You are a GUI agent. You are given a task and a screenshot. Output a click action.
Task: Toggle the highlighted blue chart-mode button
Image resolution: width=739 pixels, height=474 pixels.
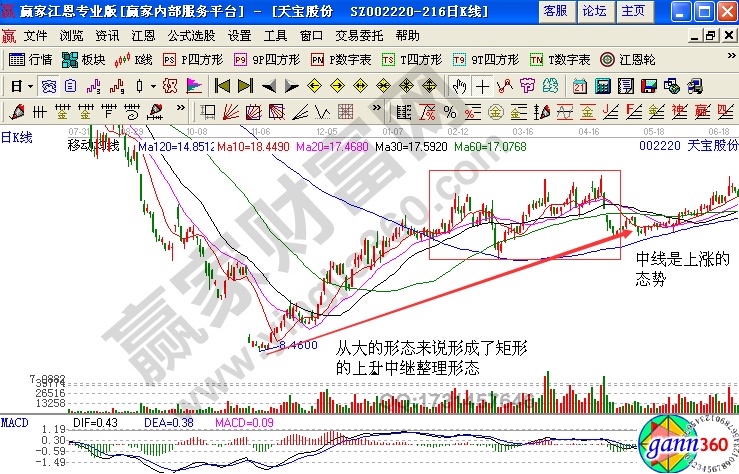(49, 85)
